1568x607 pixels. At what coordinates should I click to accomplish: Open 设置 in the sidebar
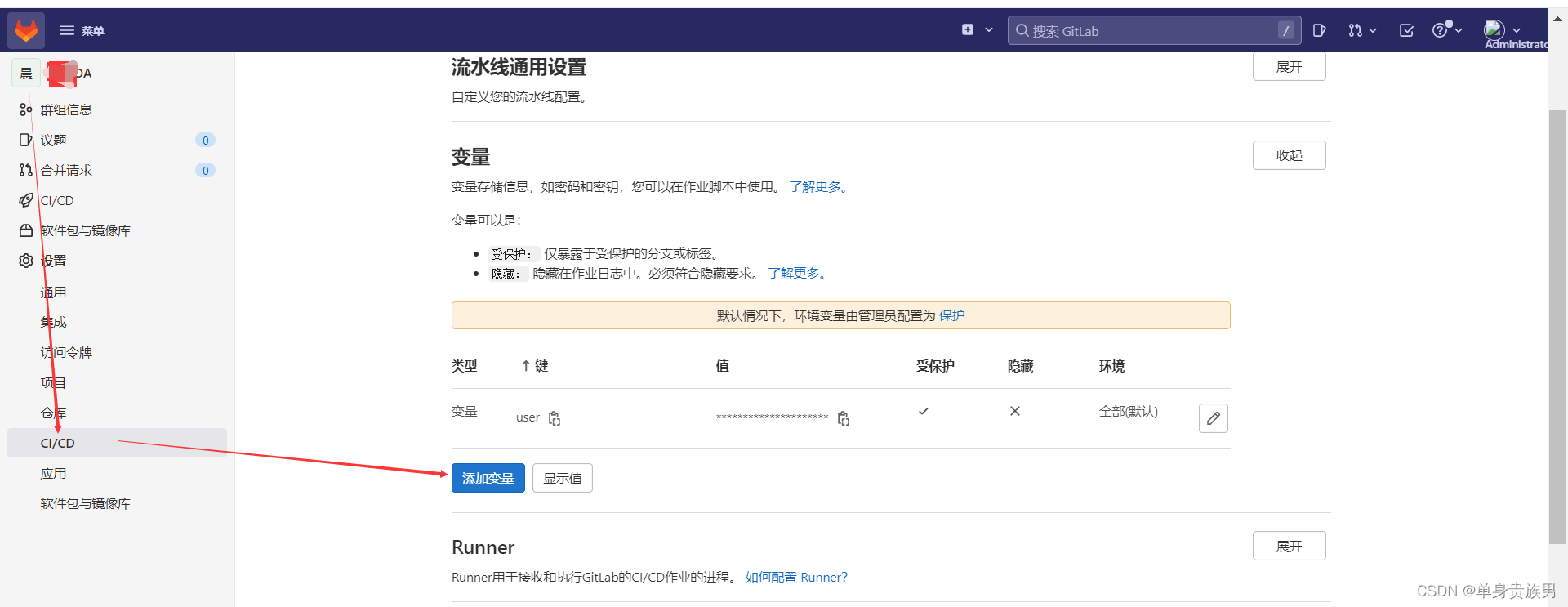[54, 261]
